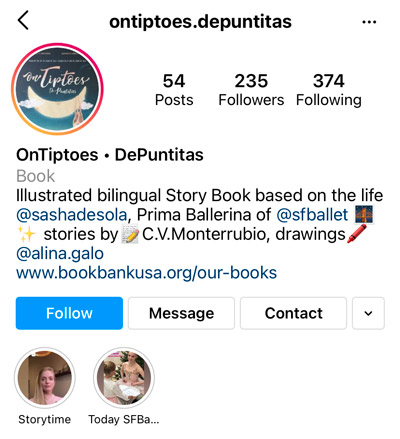Open the three-dot more options menu

tap(369, 22)
